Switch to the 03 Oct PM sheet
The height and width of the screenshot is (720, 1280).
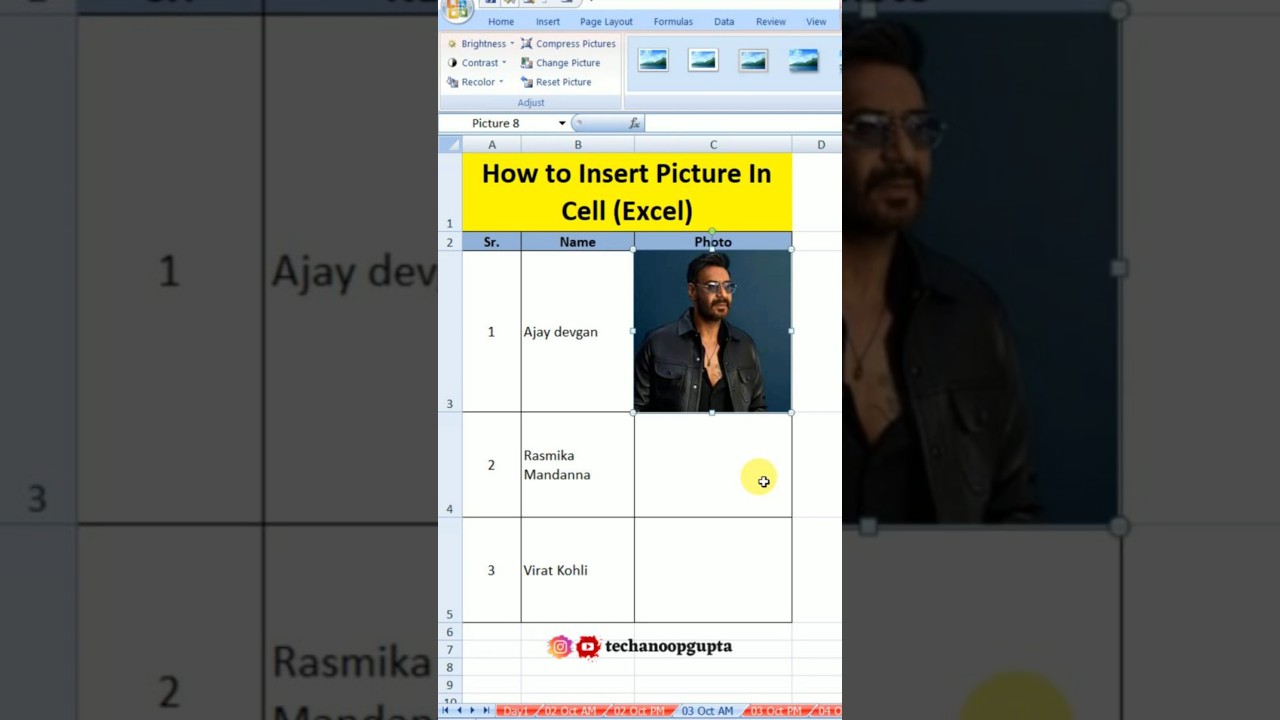[x=776, y=711]
